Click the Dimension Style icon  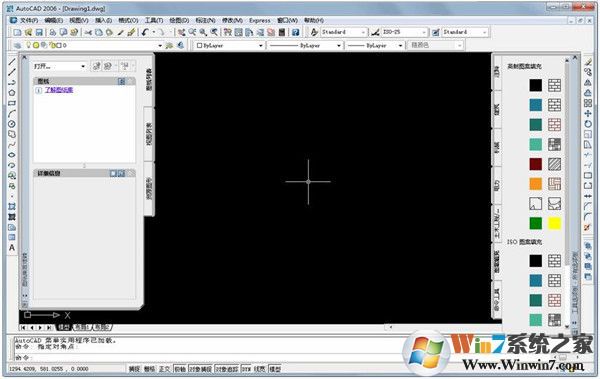pos(375,33)
